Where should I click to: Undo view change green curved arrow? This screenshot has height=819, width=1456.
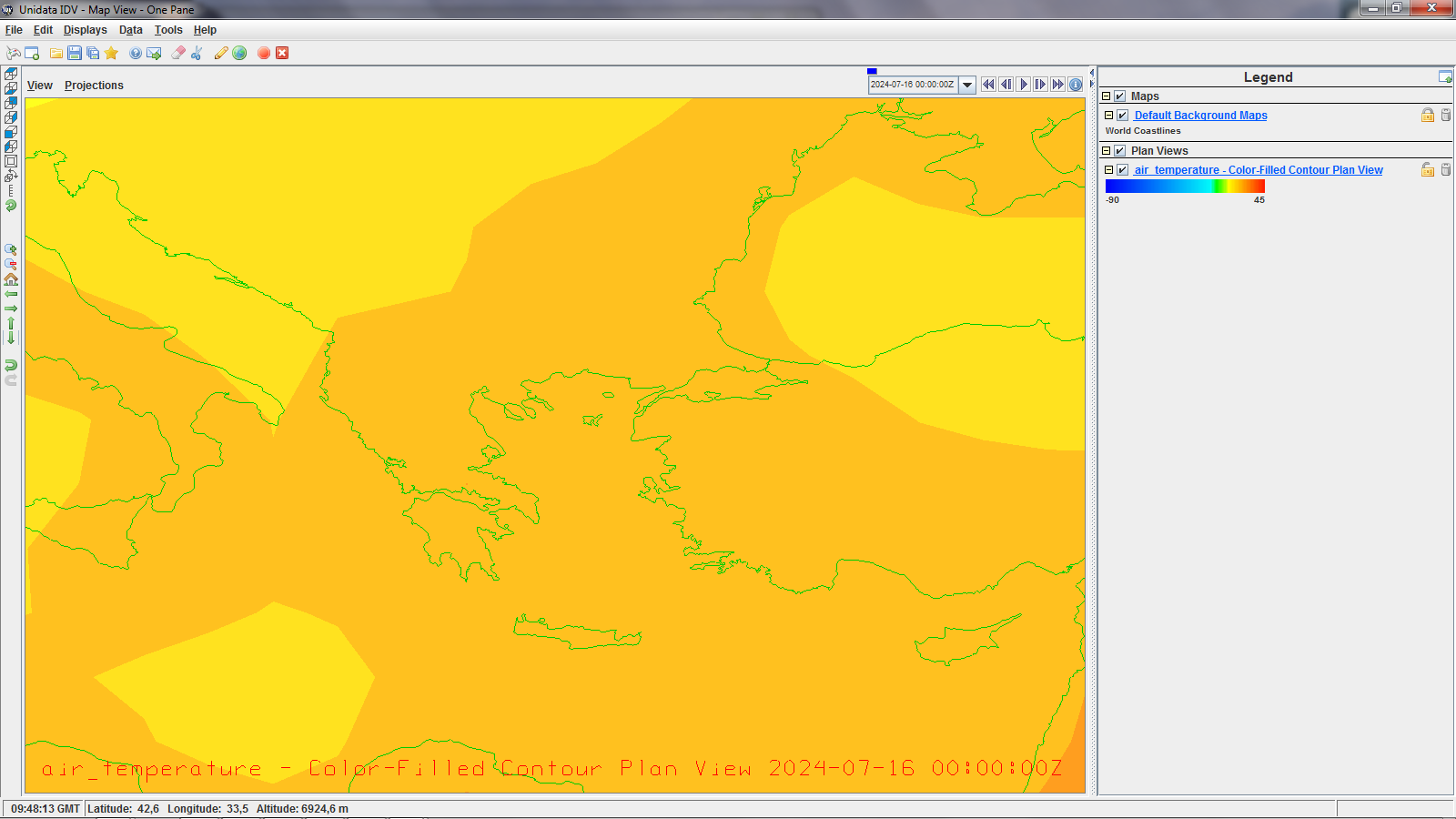point(11,365)
